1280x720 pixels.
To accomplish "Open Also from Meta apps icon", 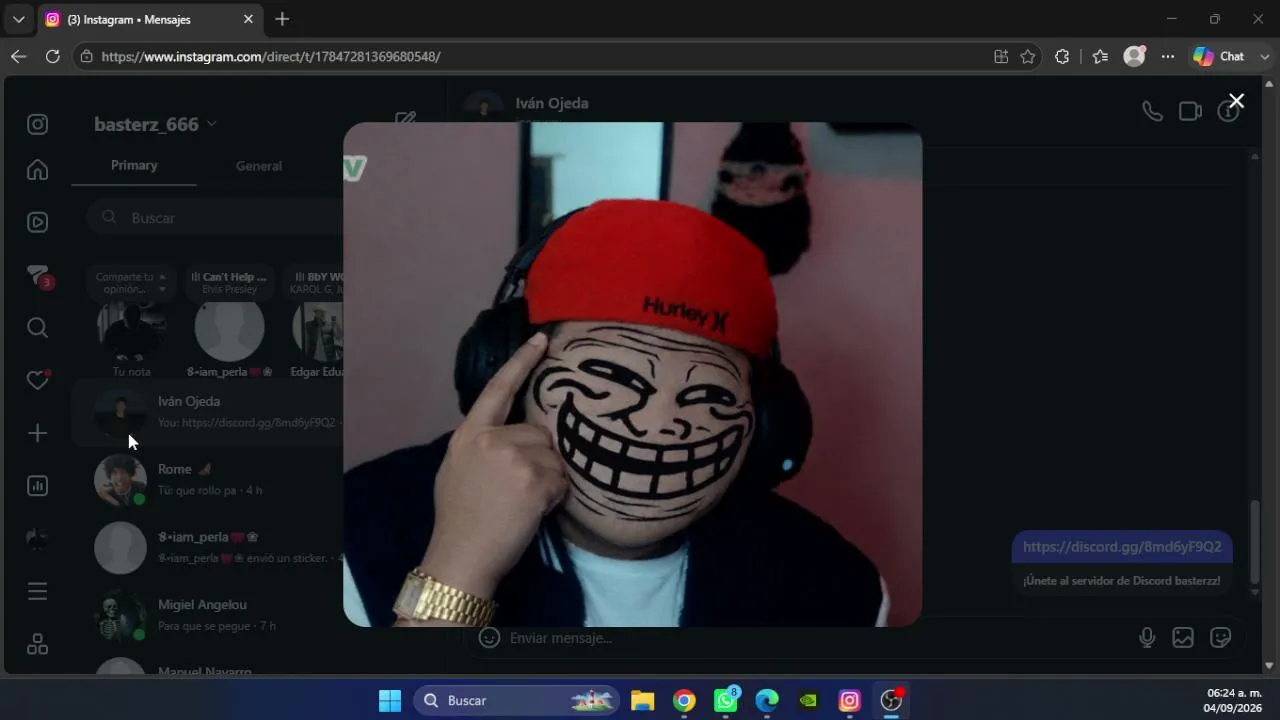I will 37,645.
